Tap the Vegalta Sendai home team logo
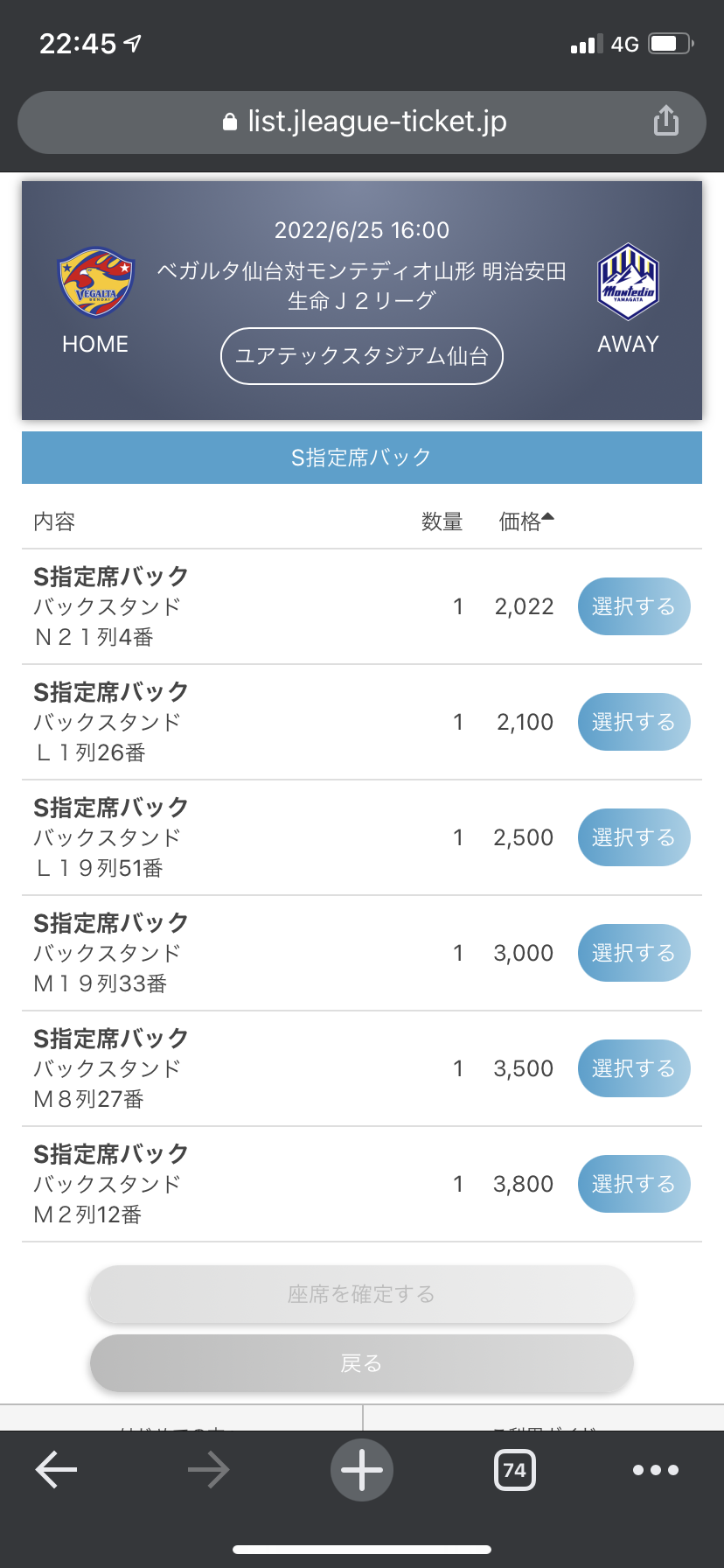Viewport: 724px width, 1568px height. pos(95,283)
